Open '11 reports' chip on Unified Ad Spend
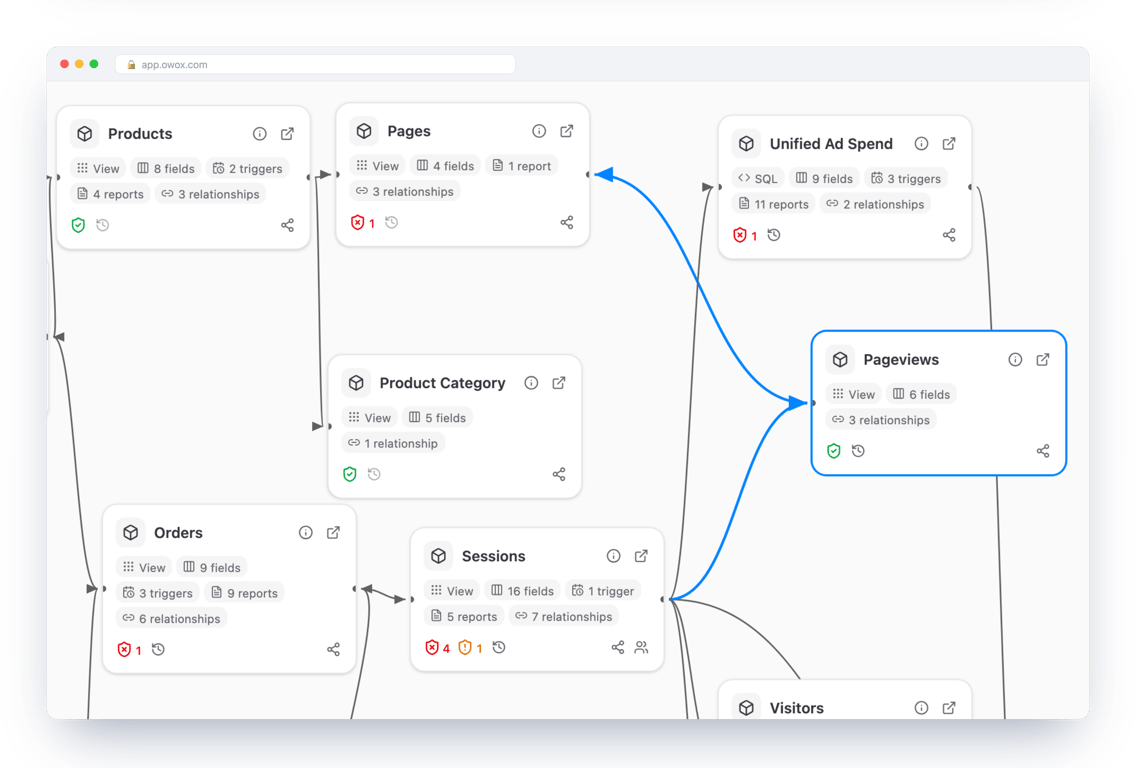Screen dimensions: 1136x768 (x=774, y=204)
